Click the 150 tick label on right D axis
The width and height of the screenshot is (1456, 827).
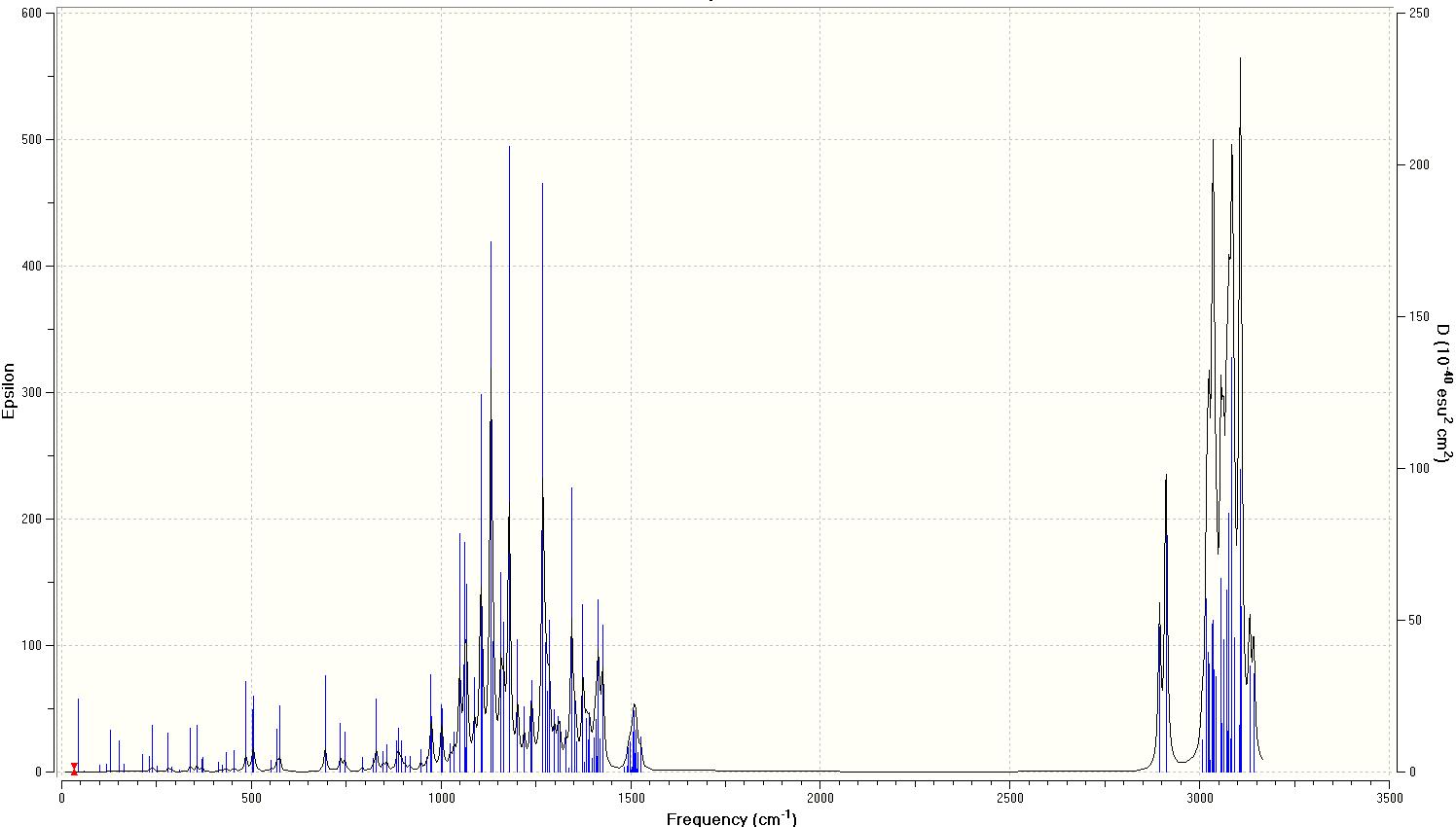click(x=1419, y=316)
